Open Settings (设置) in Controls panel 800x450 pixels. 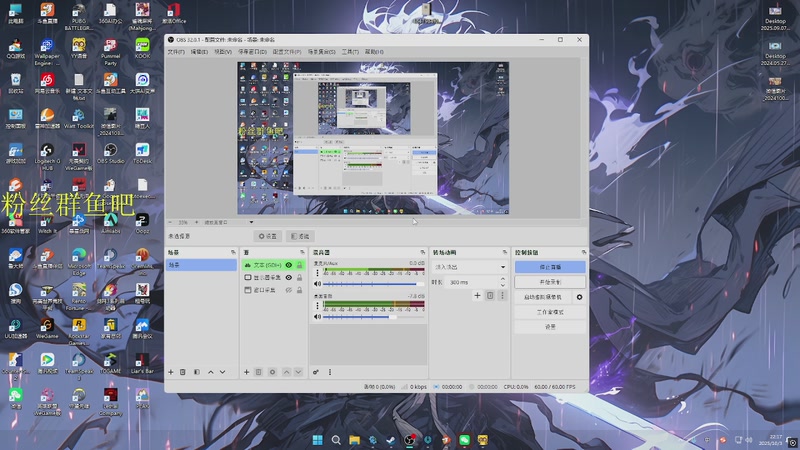tap(550, 327)
